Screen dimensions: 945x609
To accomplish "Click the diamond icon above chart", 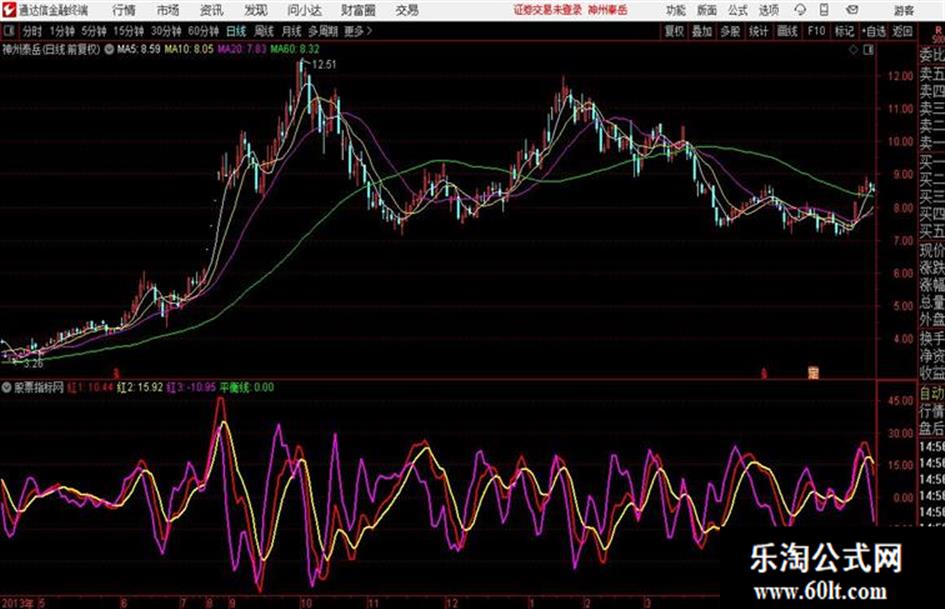I will point(853,50).
